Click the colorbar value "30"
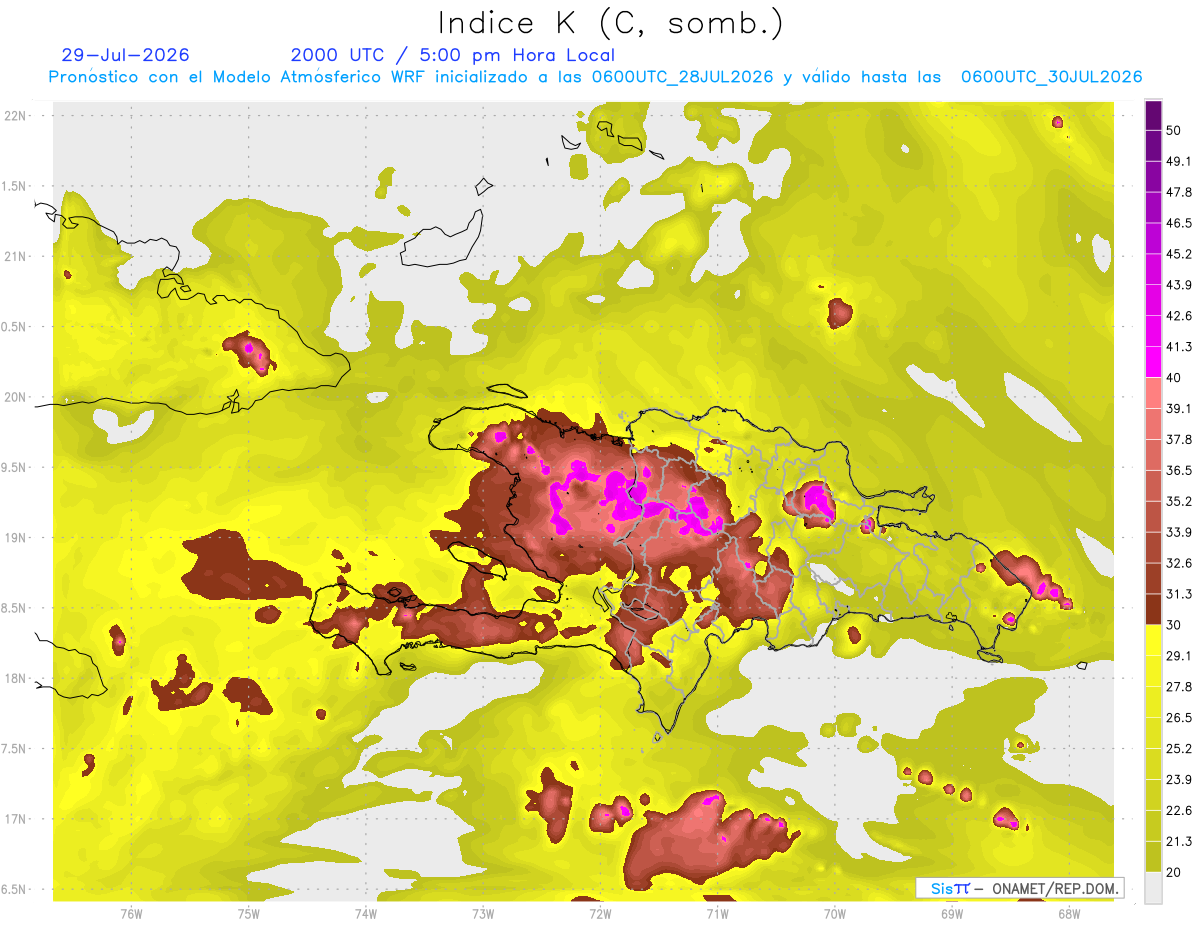This screenshot has height=927, width=1200. pos(1174,625)
